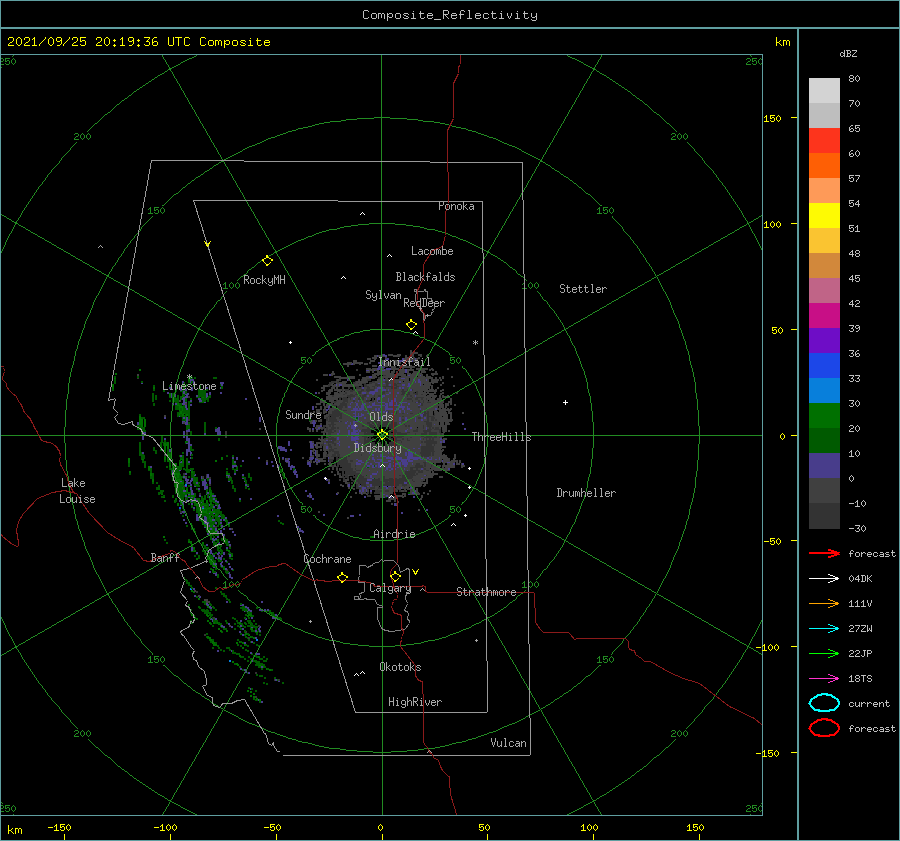Click the Limestone label
Image resolution: width=900 pixels, height=841 pixels.
pyautogui.click(x=189, y=386)
